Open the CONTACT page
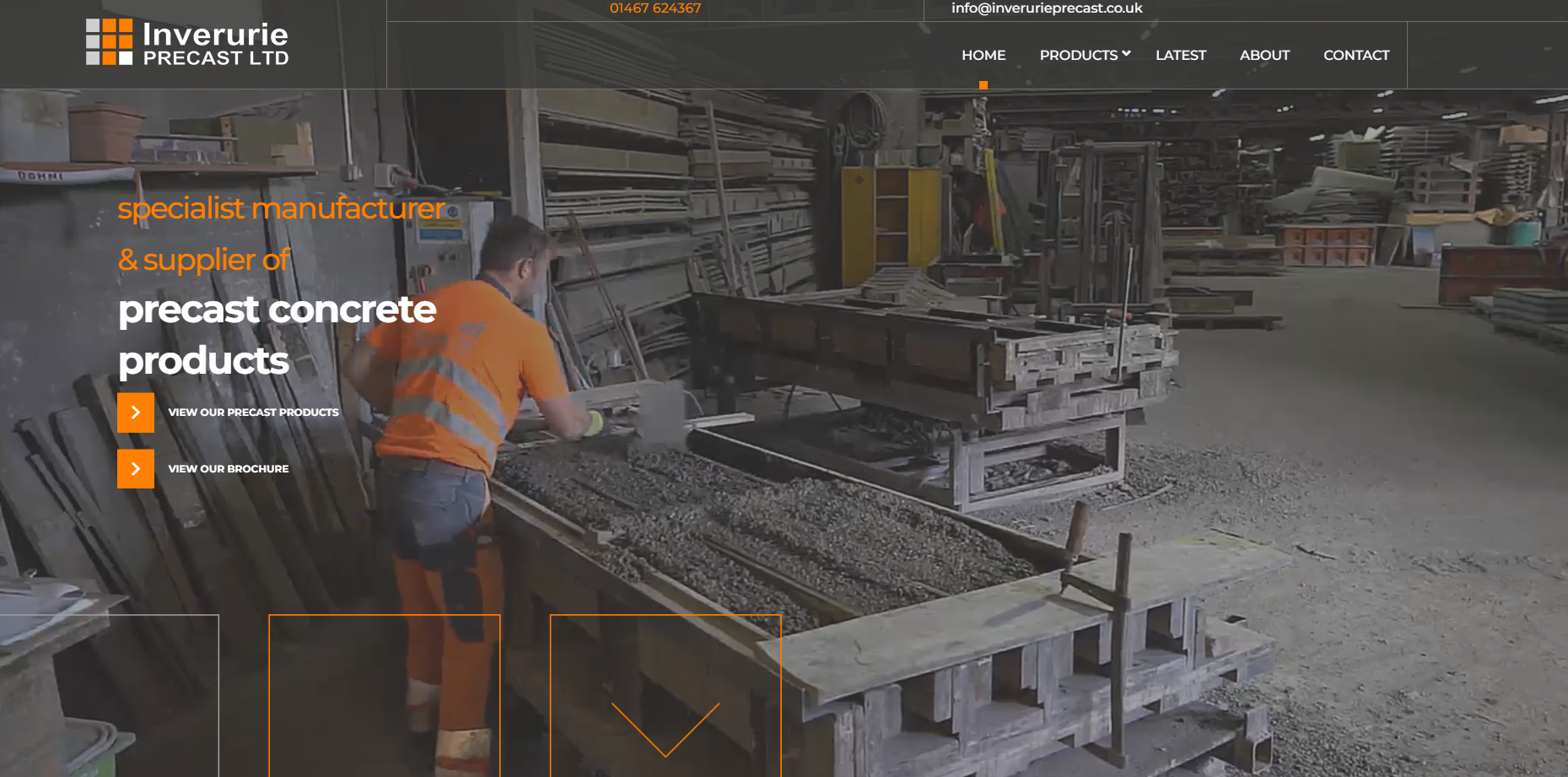The image size is (1568, 777). click(1356, 56)
